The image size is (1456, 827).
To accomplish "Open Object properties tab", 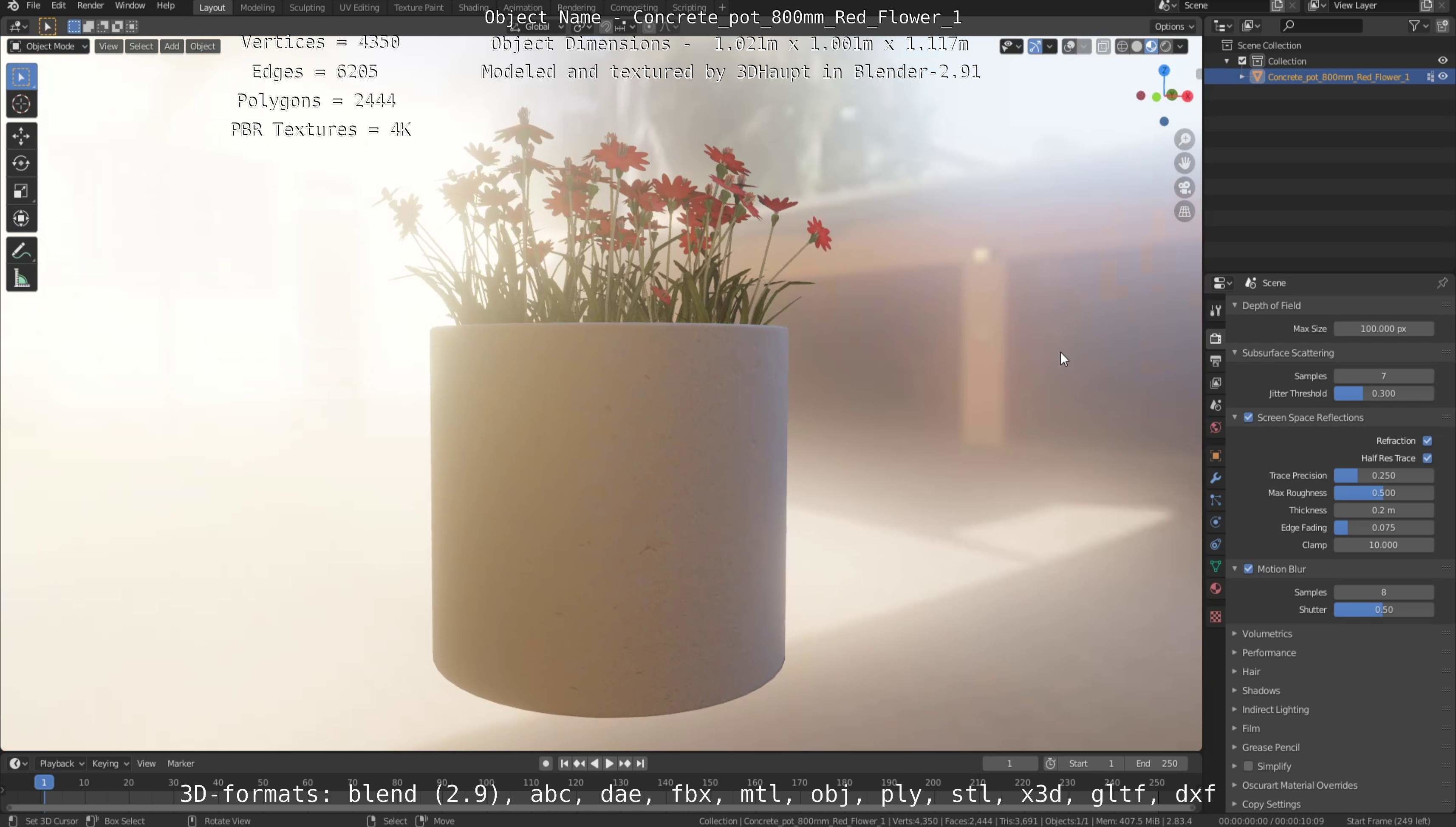I will (x=1215, y=456).
